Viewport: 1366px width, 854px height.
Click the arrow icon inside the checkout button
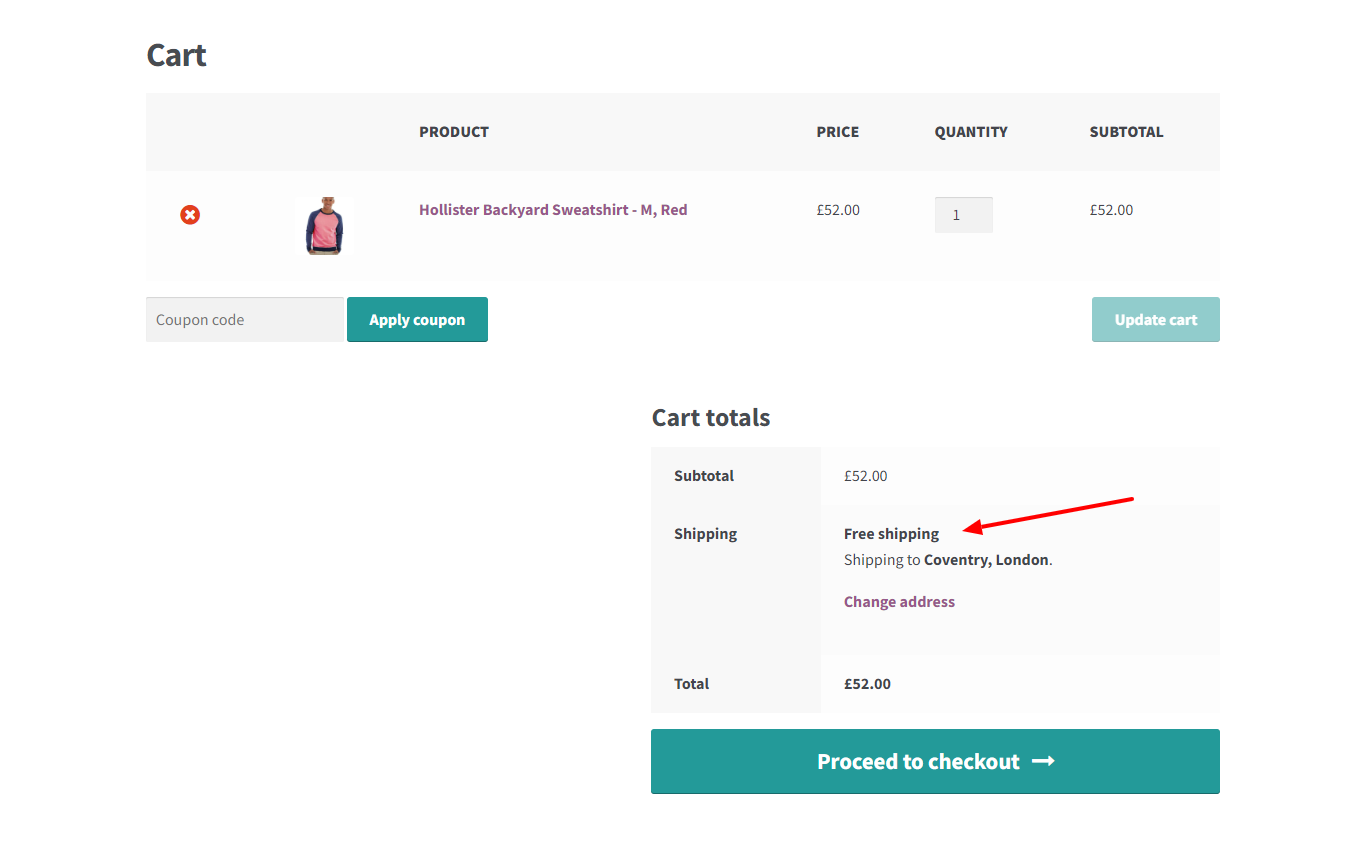[x=1043, y=761]
